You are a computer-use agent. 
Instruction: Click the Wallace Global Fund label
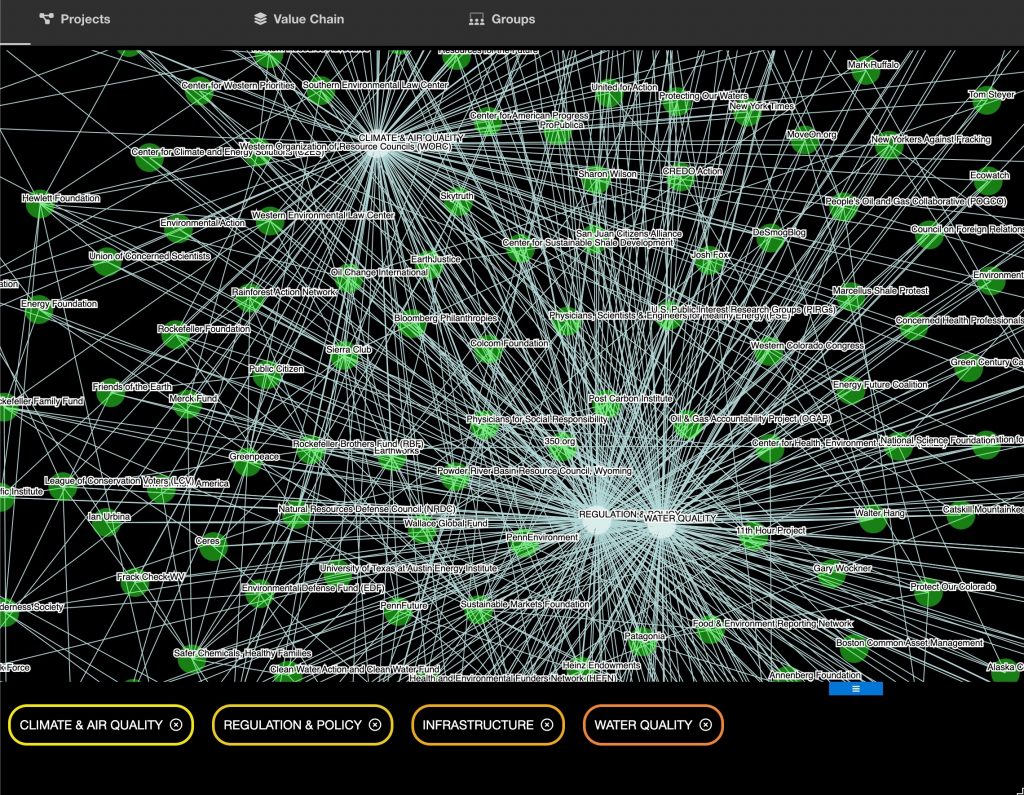click(x=446, y=523)
